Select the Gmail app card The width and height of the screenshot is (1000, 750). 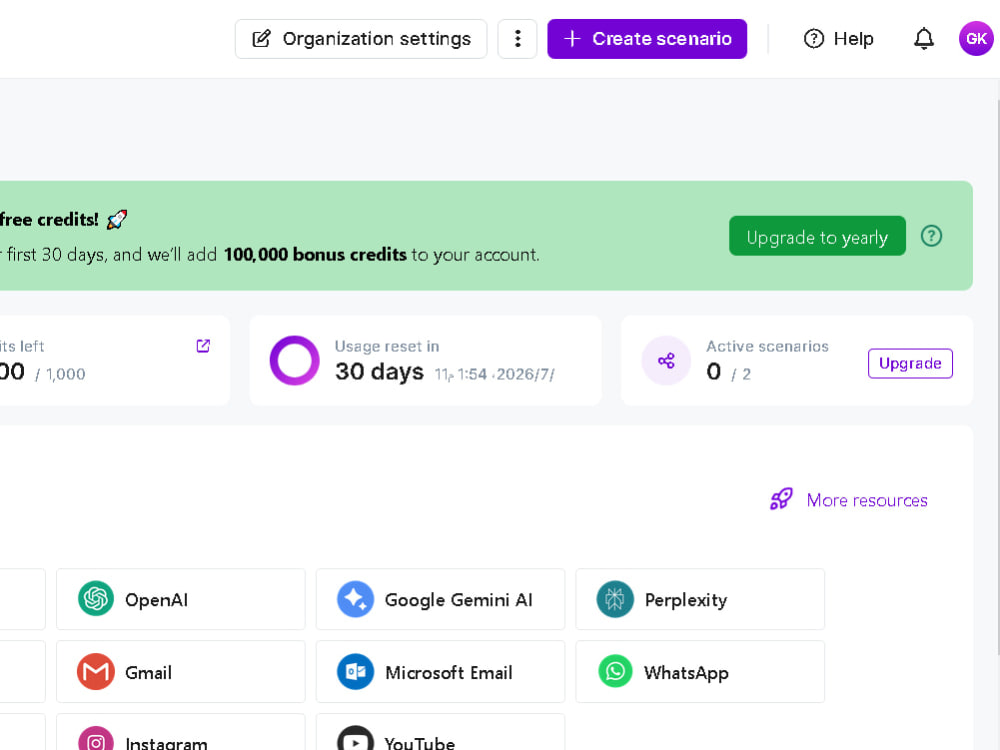(180, 672)
